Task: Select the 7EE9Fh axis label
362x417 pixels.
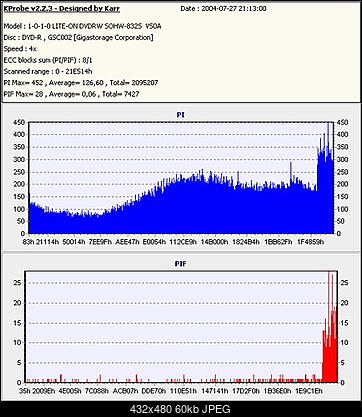Action: click(x=100, y=242)
